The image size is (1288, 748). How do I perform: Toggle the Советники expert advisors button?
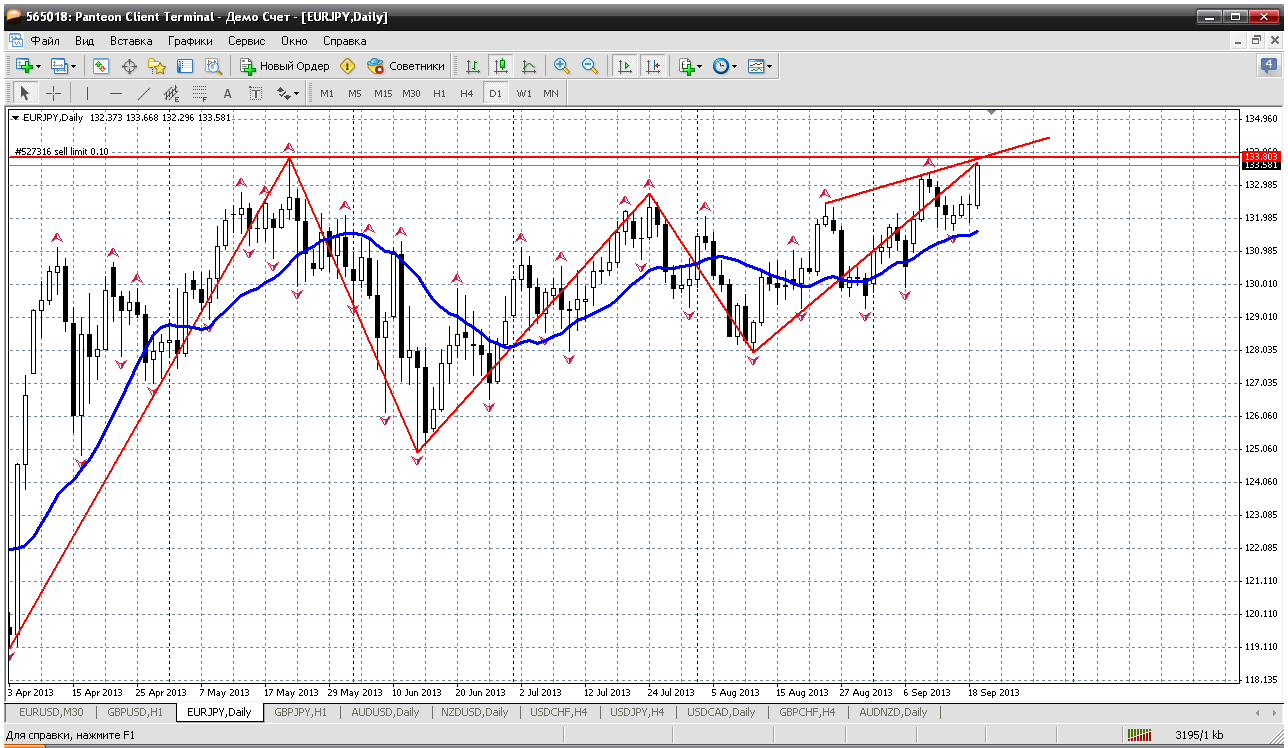pos(406,66)
